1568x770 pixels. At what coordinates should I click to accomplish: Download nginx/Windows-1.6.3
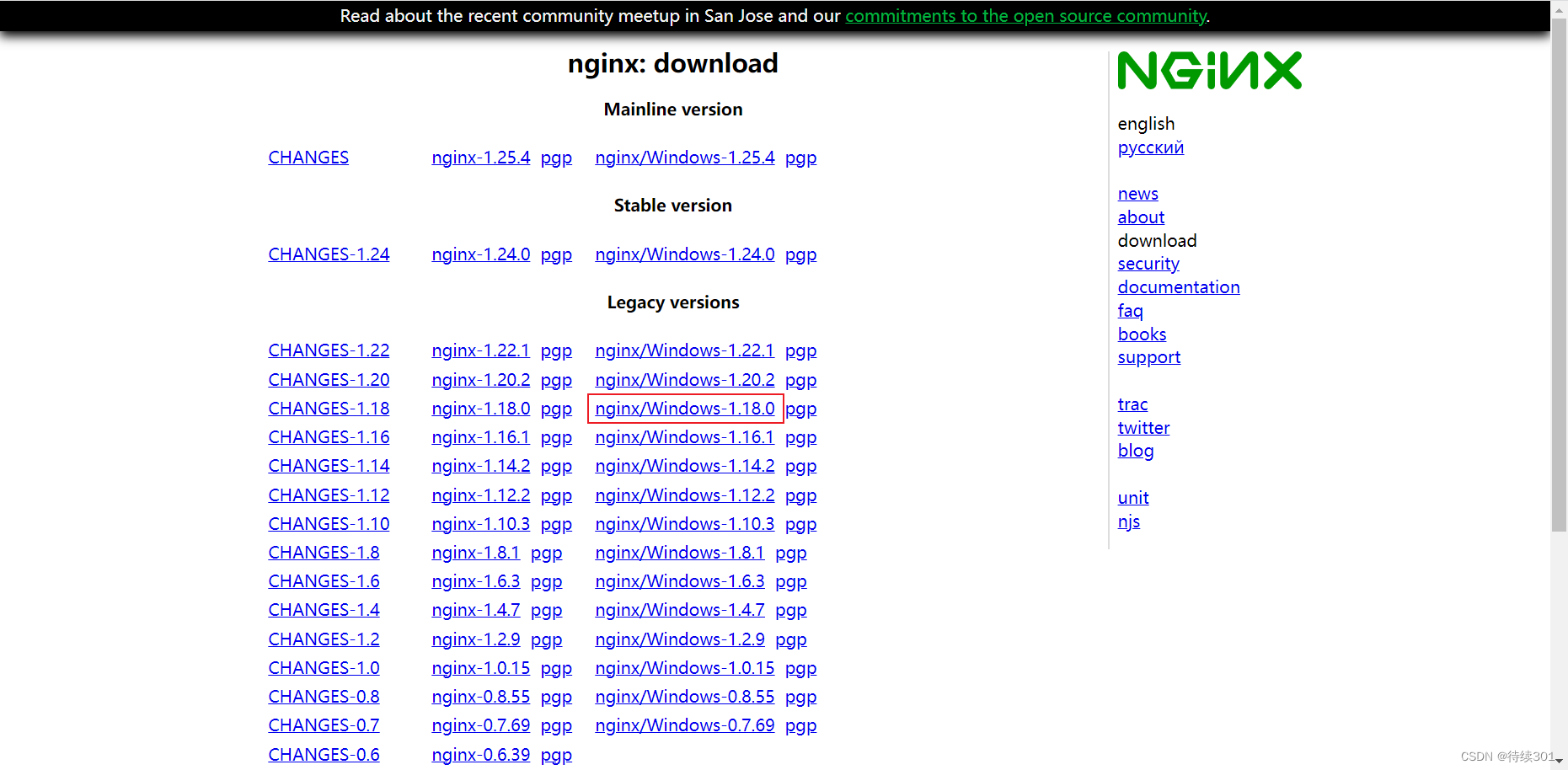point(680,581)
